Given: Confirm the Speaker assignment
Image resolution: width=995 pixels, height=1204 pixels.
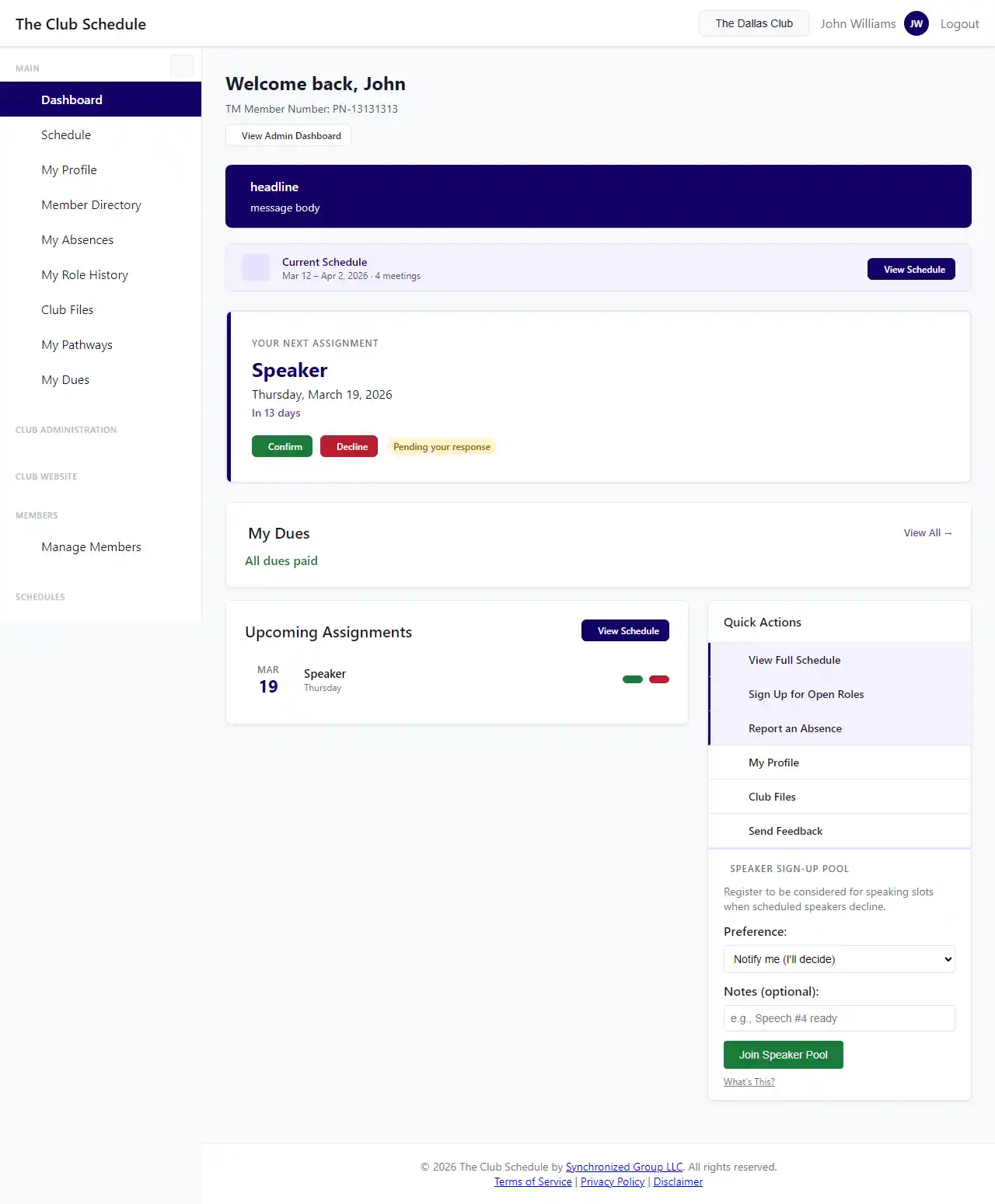Looking at the screenshot, I should (x=282, y=446).
